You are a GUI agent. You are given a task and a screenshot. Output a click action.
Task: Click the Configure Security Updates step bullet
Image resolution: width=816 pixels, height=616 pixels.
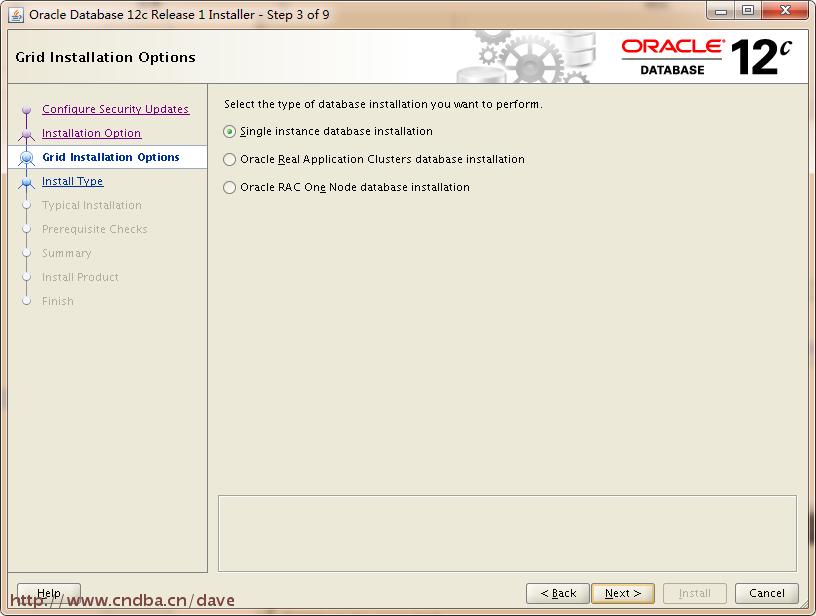[27, 110]
